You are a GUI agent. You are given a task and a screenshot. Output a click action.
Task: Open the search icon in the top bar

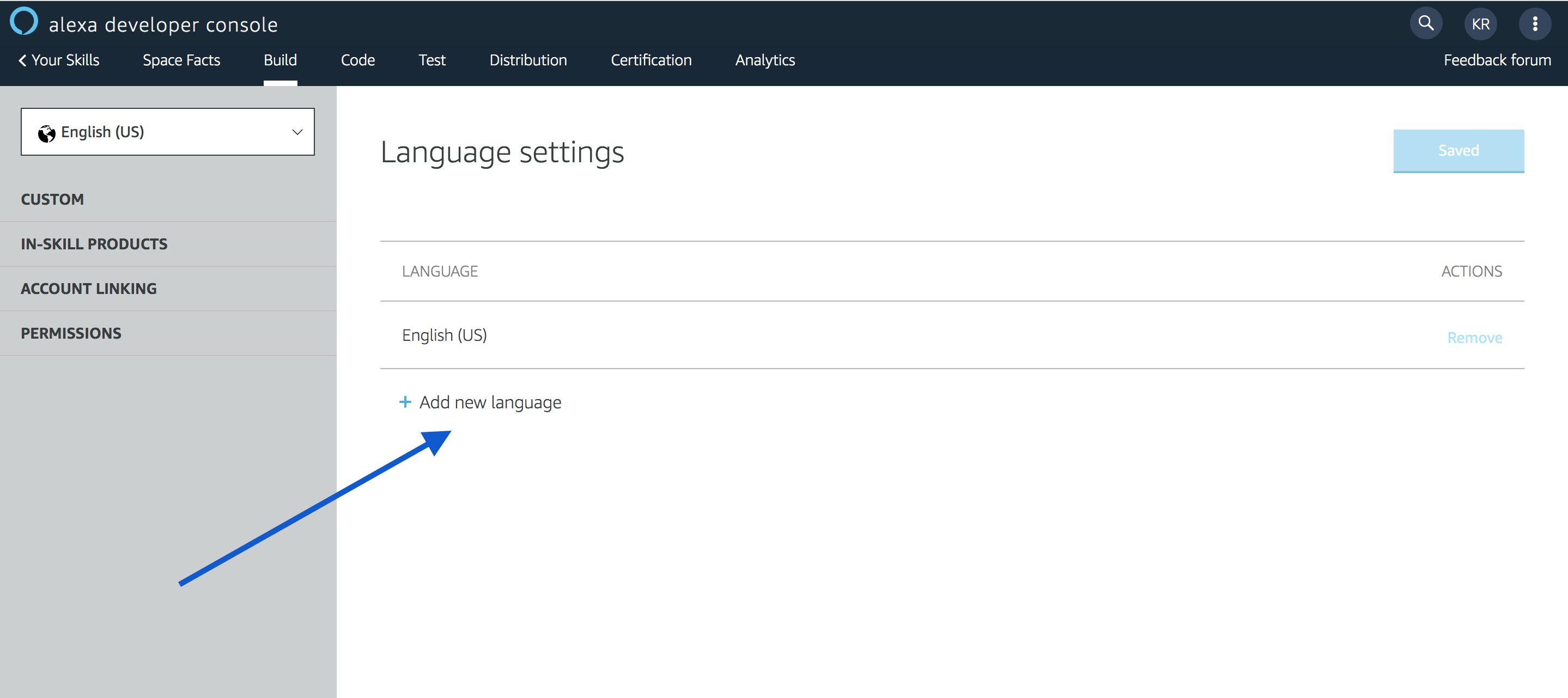pos(1426,23)
